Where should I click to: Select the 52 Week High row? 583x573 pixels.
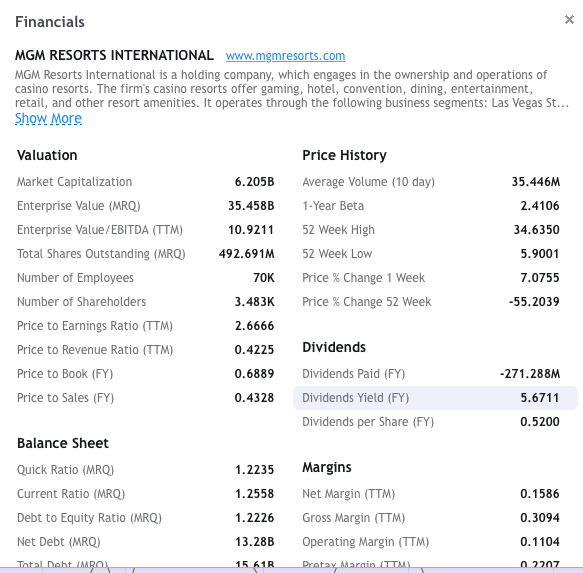coord(435,230)
